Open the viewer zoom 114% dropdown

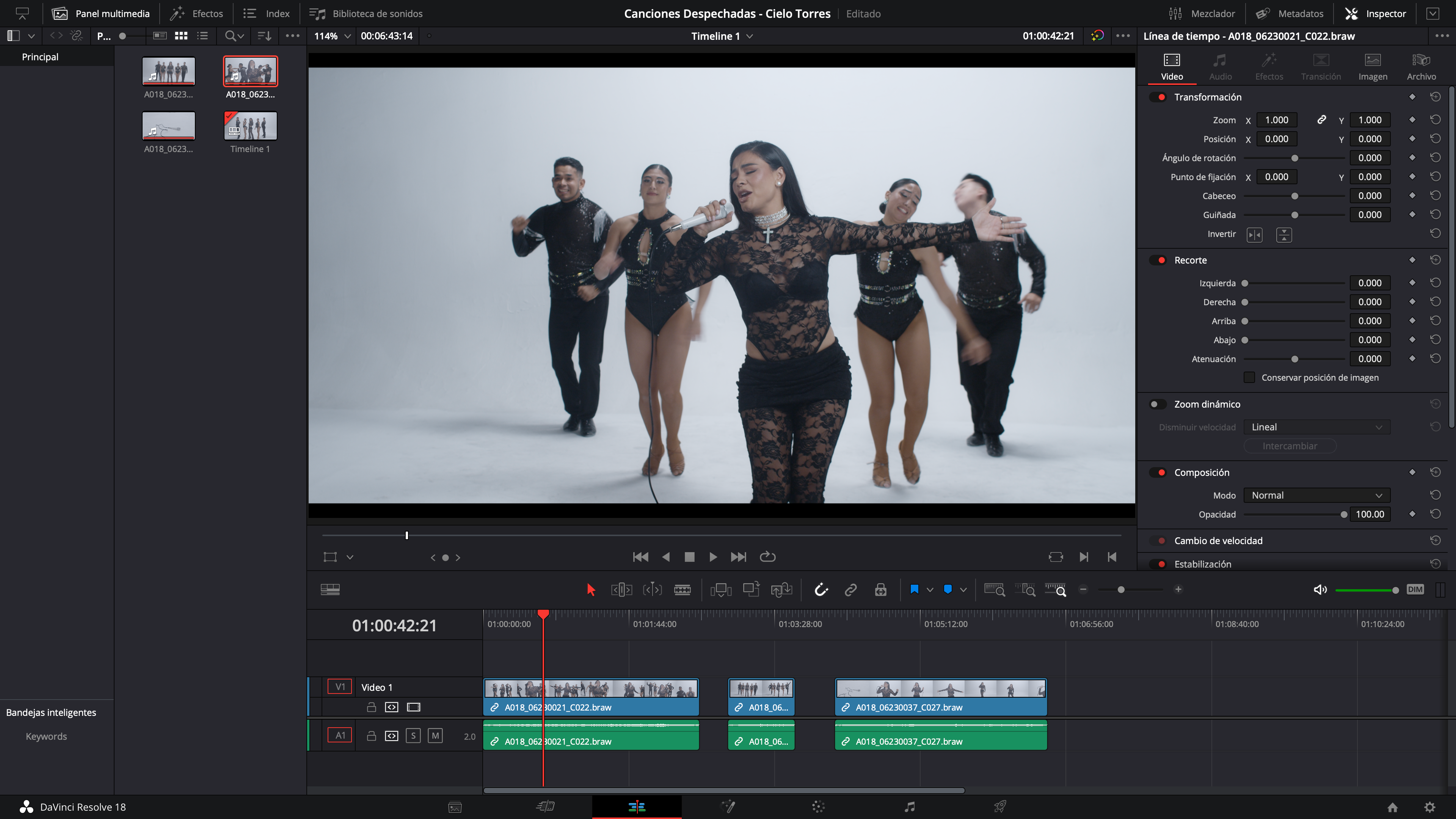click(333, 36)
